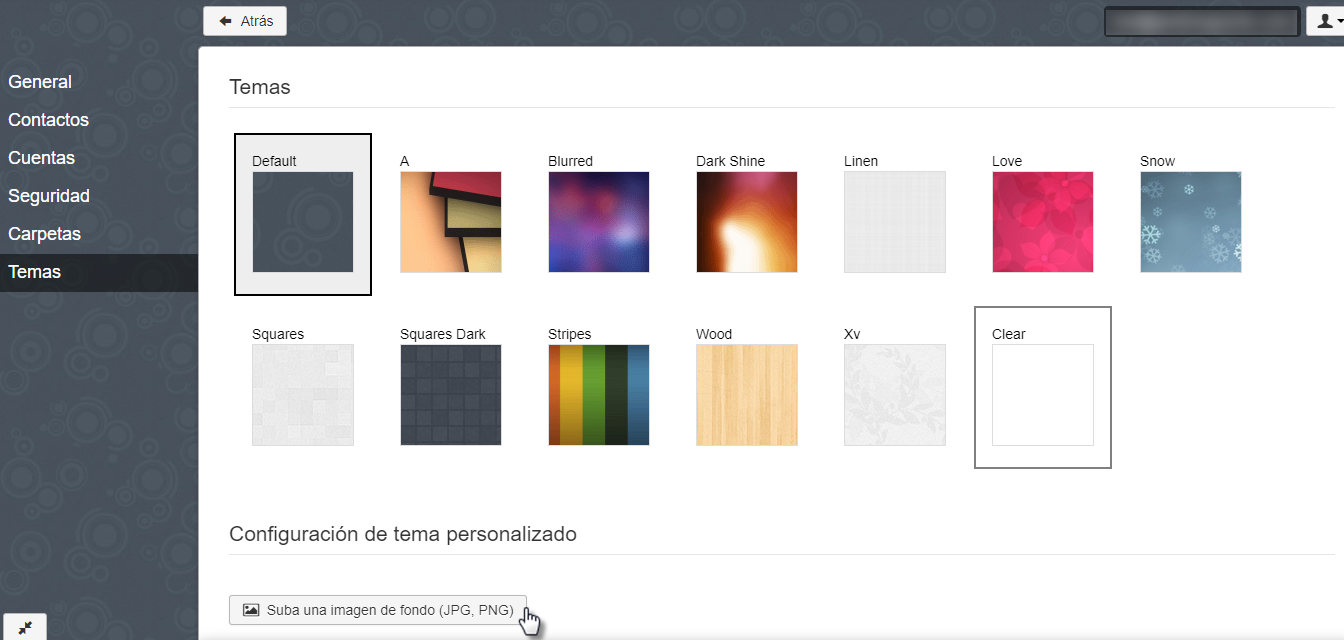Screen dimensions: 1344x640
Task: Open the Carpetas section
Action: [x=44, y=234]
